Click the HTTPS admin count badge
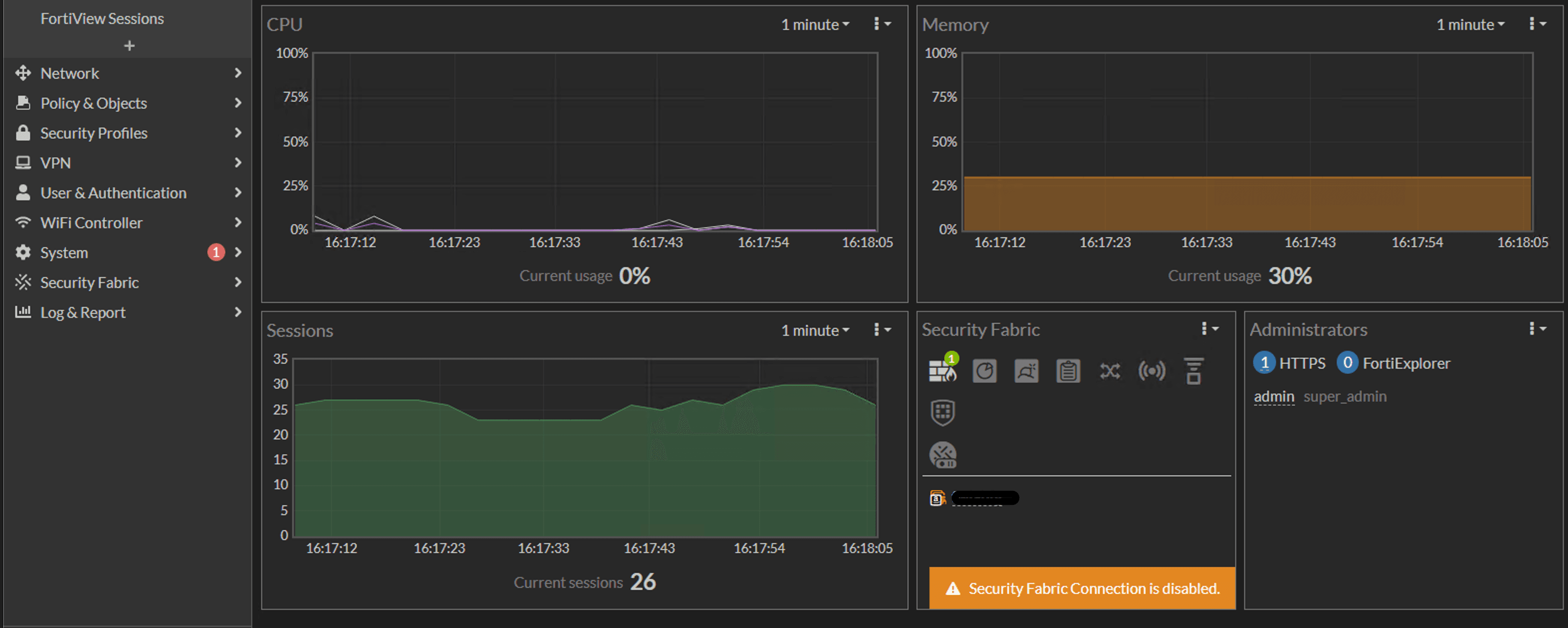The height and width of the screenshot is (628, 1568). 1264,363
